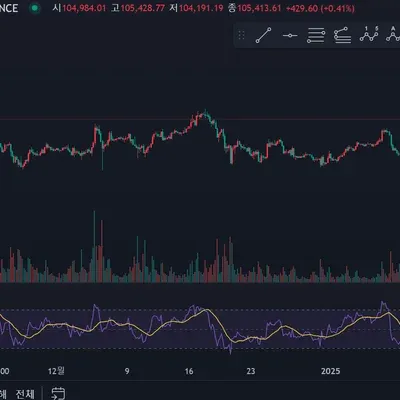The image size is (400, 400).
Task: Grab the drawing toolbar drag handle
Action: (x=242, y=35)
